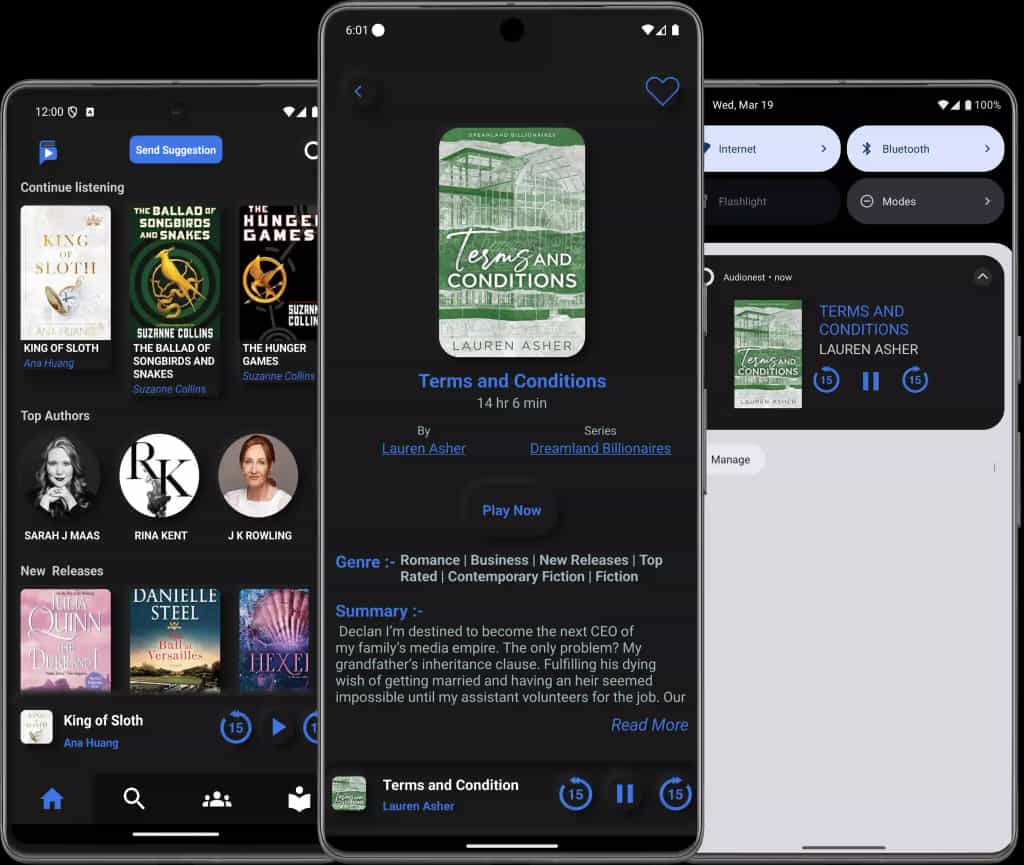
Task: Tap the Terms and Condition mini player thumbnail
Action: [x=349, y=793]
